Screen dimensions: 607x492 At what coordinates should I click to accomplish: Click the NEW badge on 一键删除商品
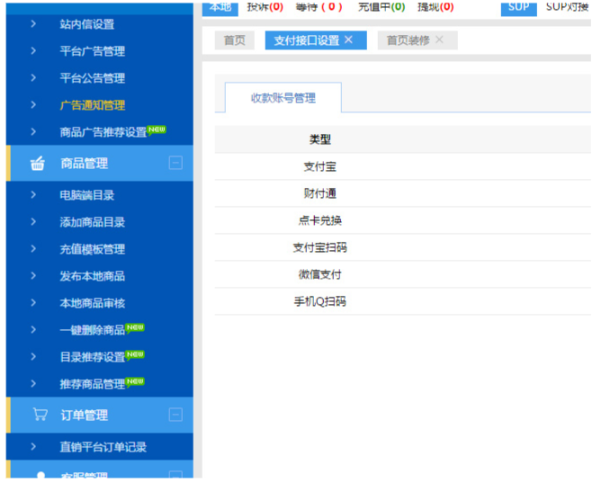(136, 326)
